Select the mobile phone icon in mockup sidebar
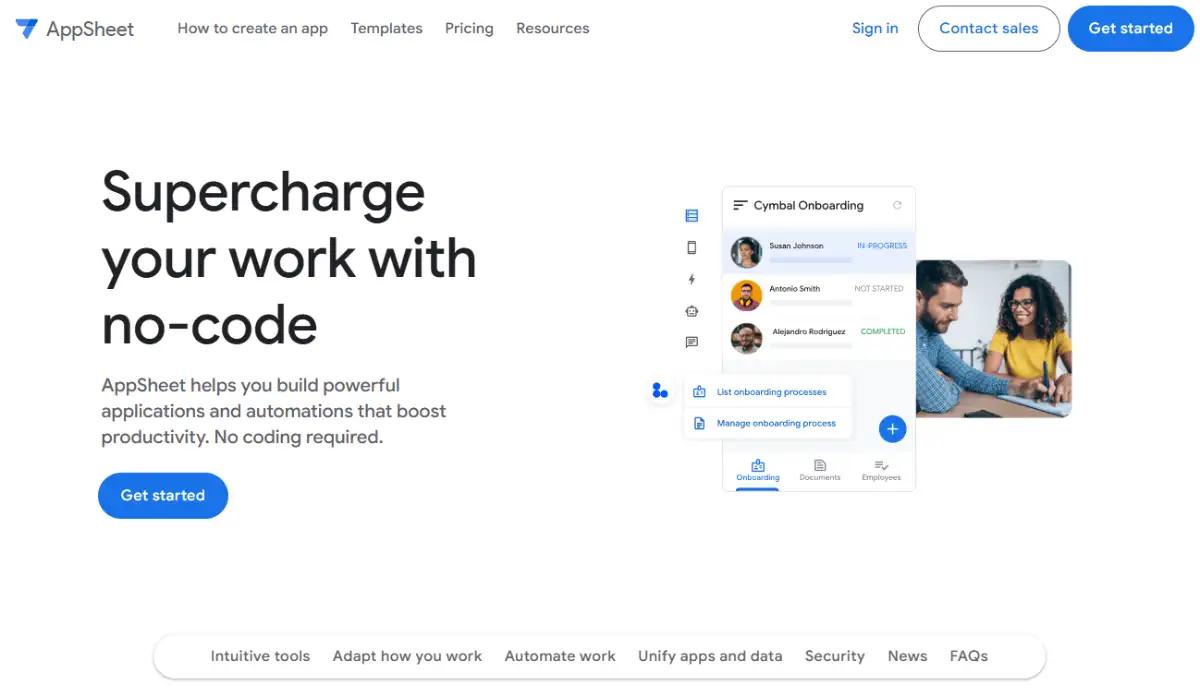 (x=691, y=247)
